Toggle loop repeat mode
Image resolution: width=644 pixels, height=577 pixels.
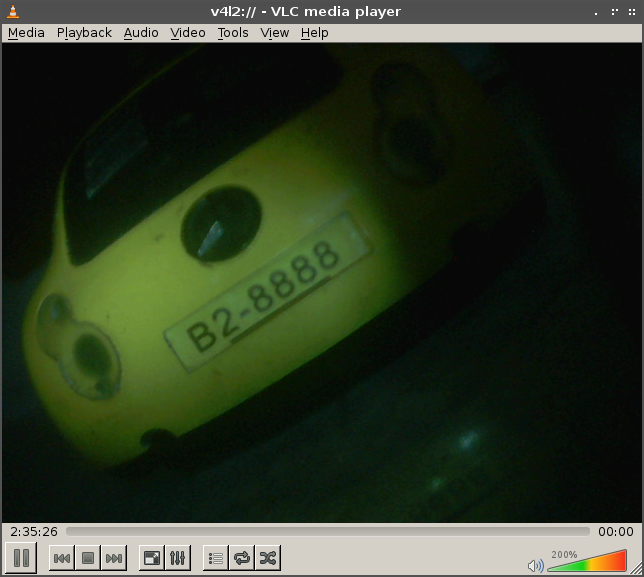tap(242, 558)
